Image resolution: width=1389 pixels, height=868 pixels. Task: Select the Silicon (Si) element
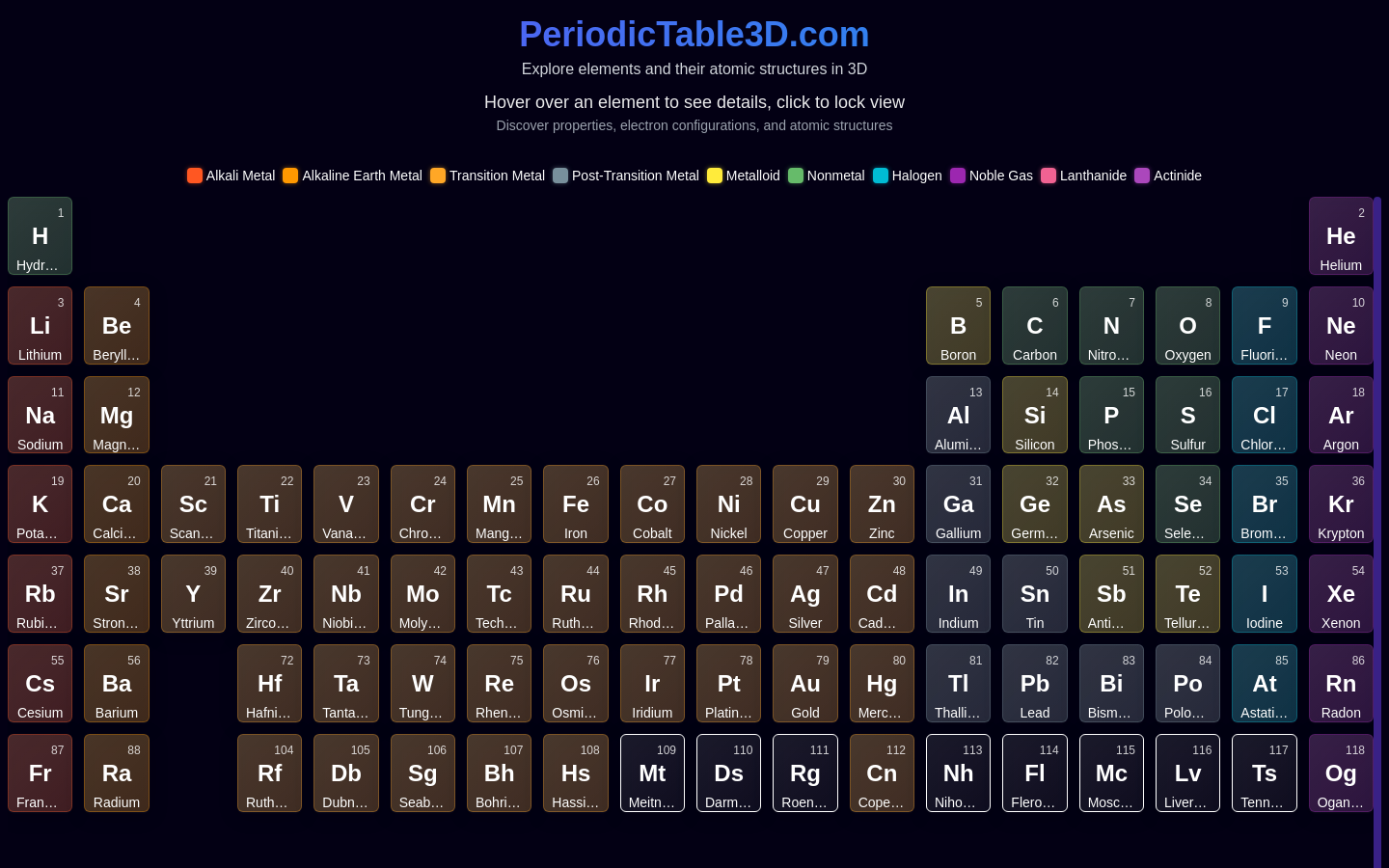pos(1034,416)
